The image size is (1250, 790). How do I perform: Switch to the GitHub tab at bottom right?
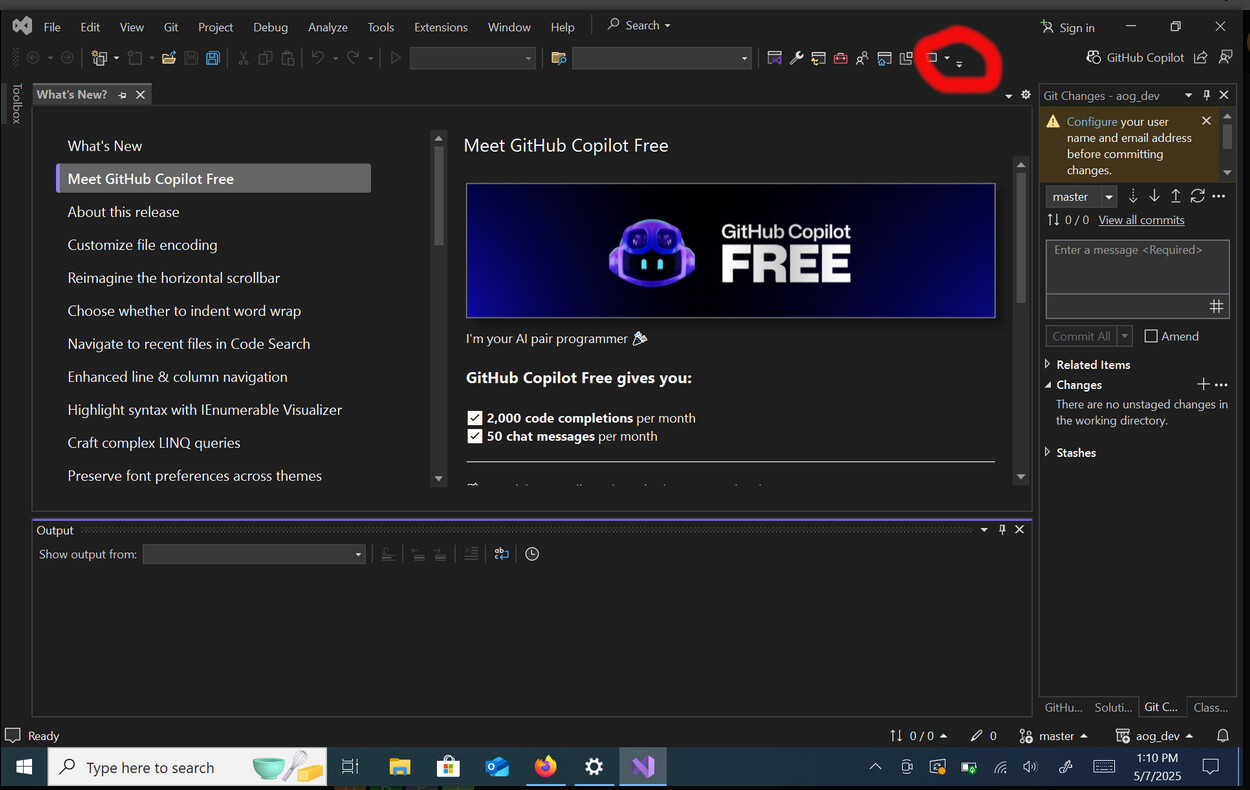pos(1063,707)
